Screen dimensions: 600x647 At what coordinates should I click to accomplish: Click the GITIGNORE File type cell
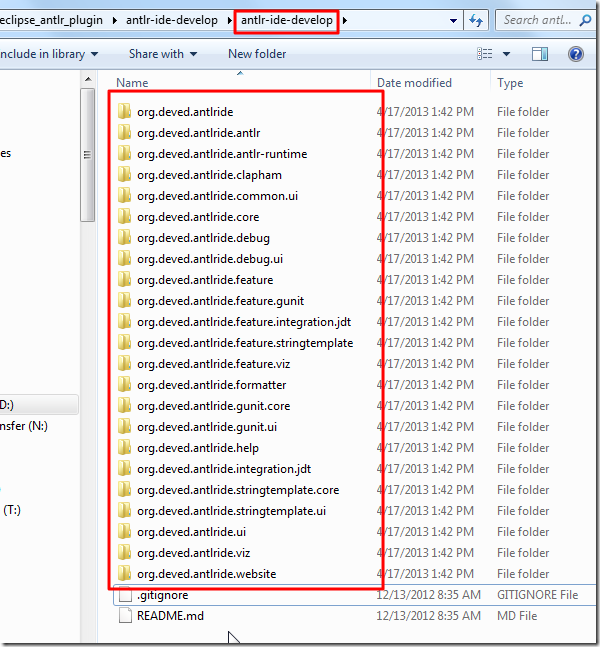point(537,595)
